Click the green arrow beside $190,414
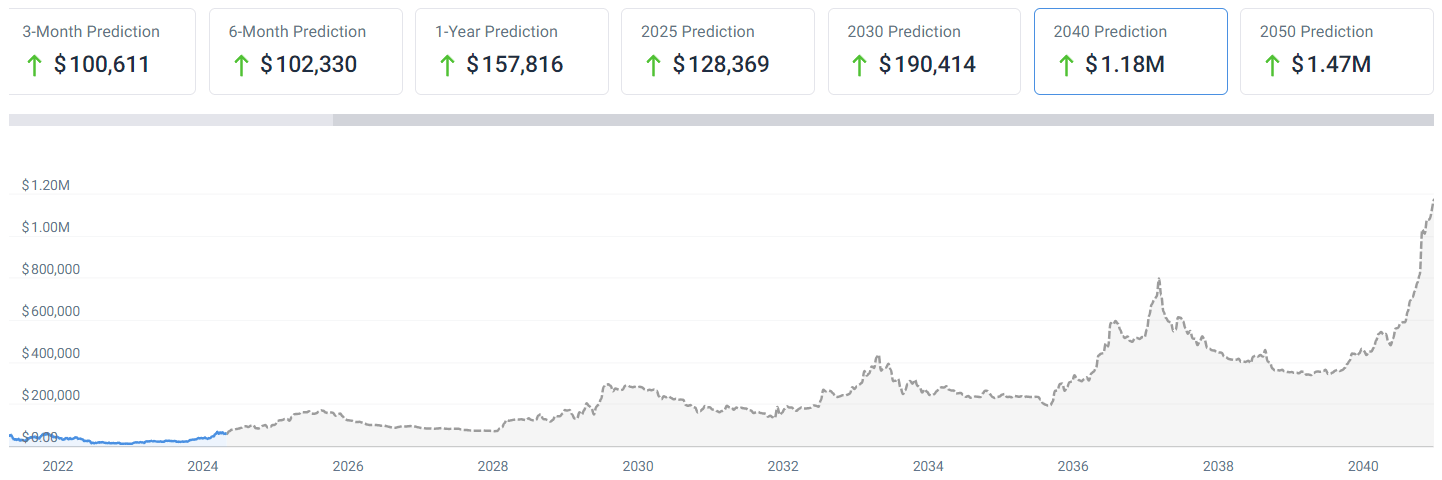 coord(859,66)
